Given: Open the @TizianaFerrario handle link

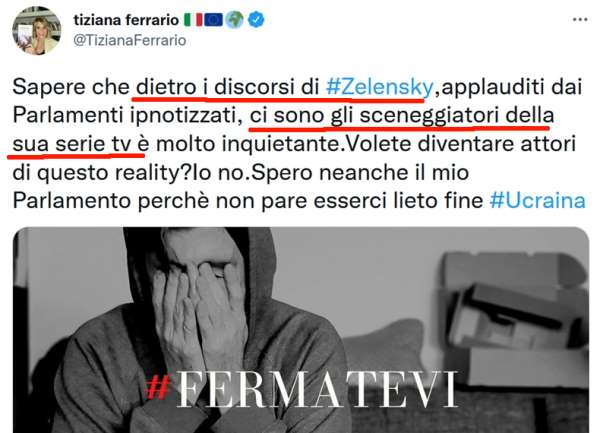Looking at the screenshot, I should coord(130,40).
